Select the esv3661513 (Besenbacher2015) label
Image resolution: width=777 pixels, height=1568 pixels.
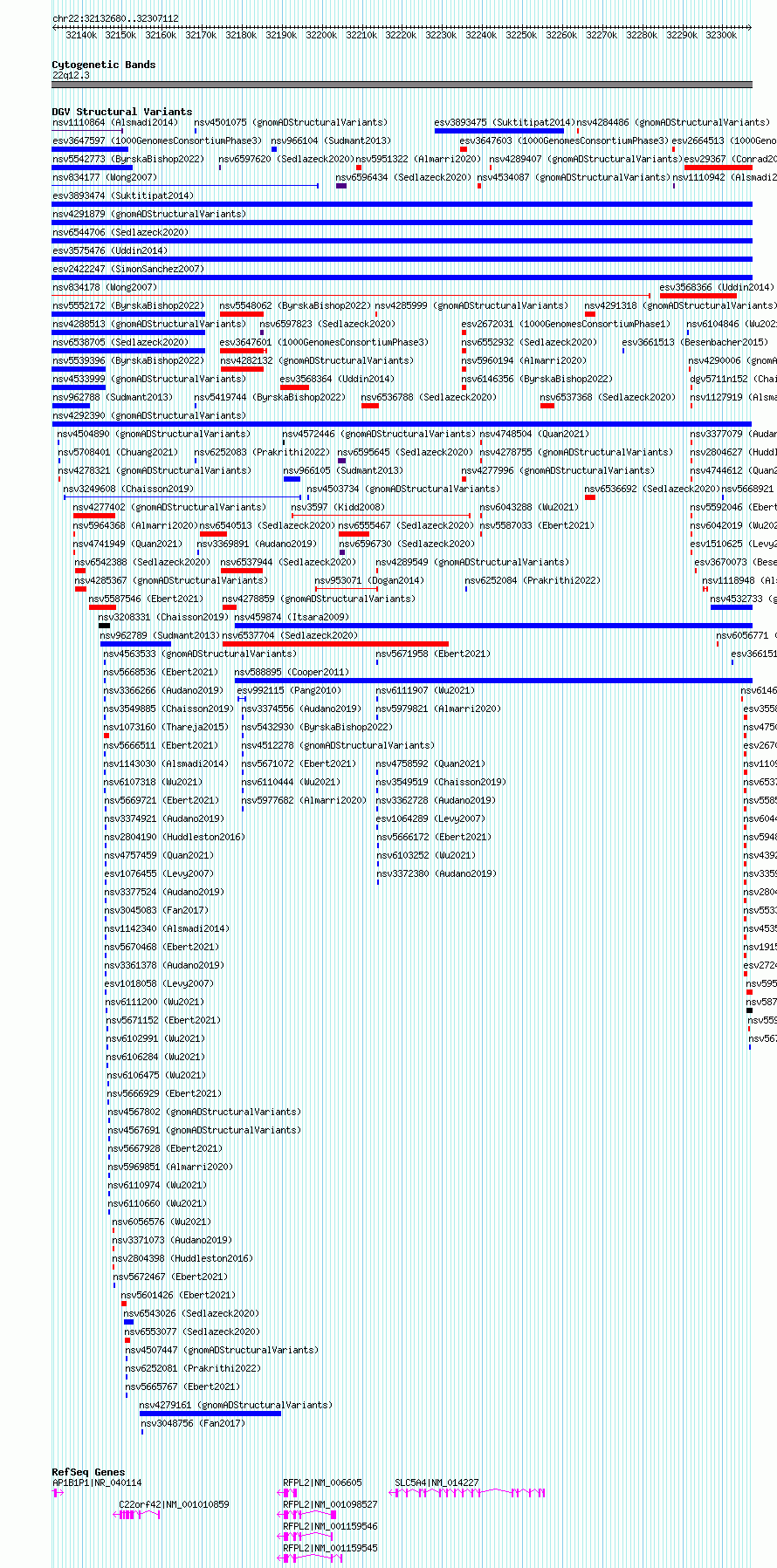coord(695,343)
